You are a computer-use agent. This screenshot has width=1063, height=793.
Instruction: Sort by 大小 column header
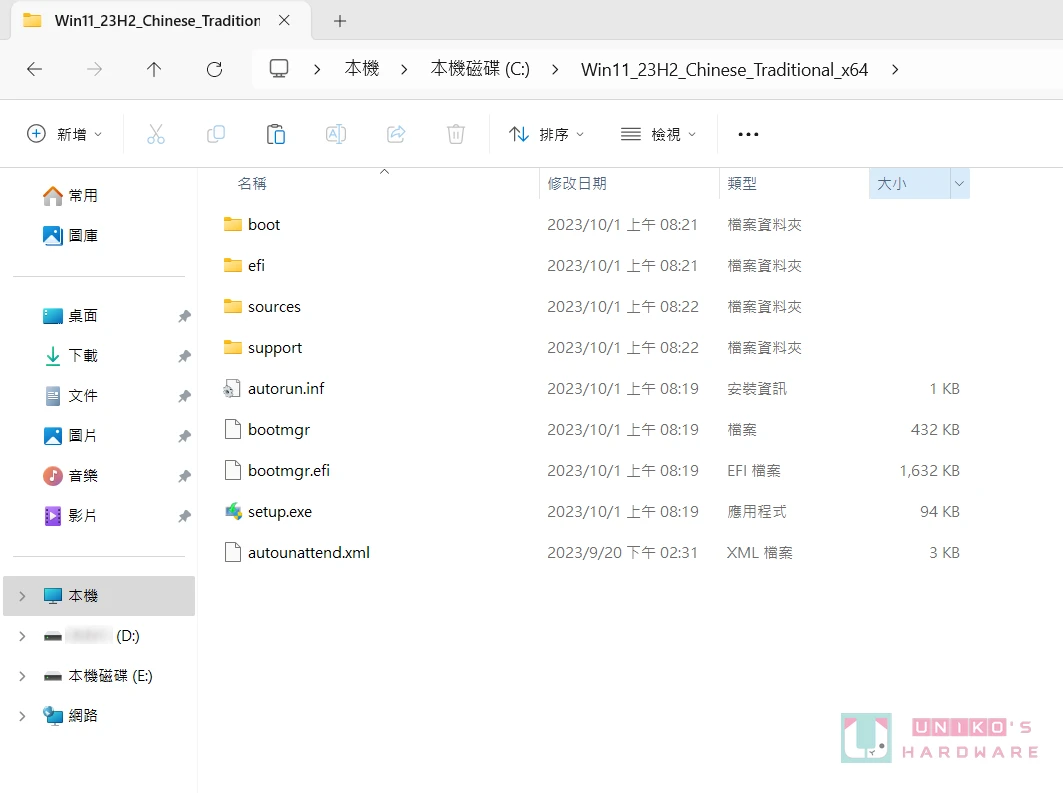[x=891, y=184]
